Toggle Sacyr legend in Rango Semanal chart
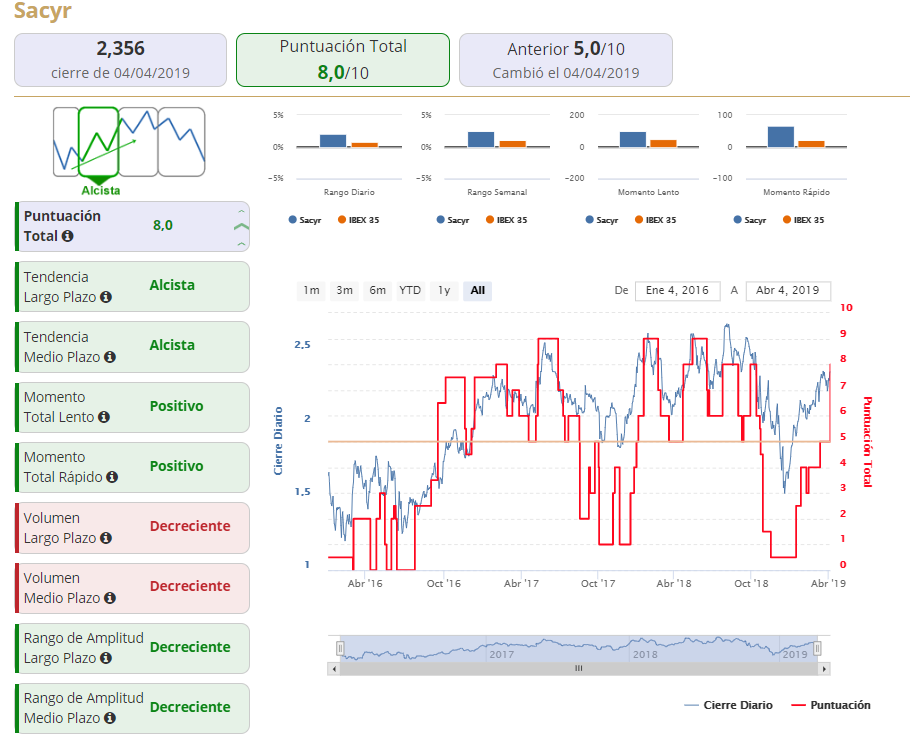Viewport: 910px width, 735px height. (x=453, y=220)
